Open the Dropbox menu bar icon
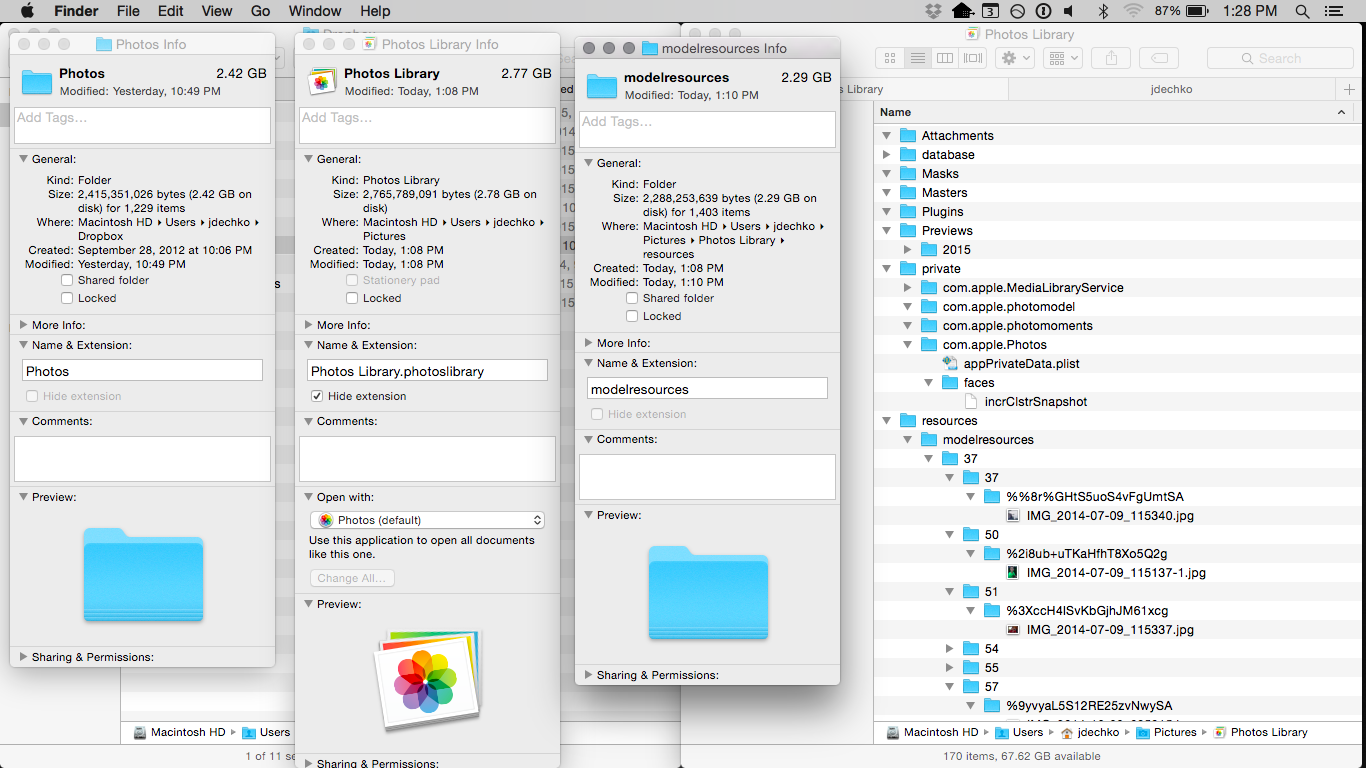 [934, 11]
